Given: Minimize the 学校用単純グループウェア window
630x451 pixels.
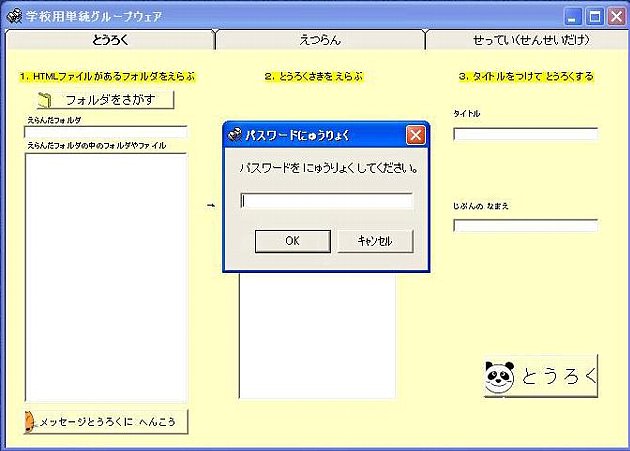Looking at the screenshot, I should 573,16.
